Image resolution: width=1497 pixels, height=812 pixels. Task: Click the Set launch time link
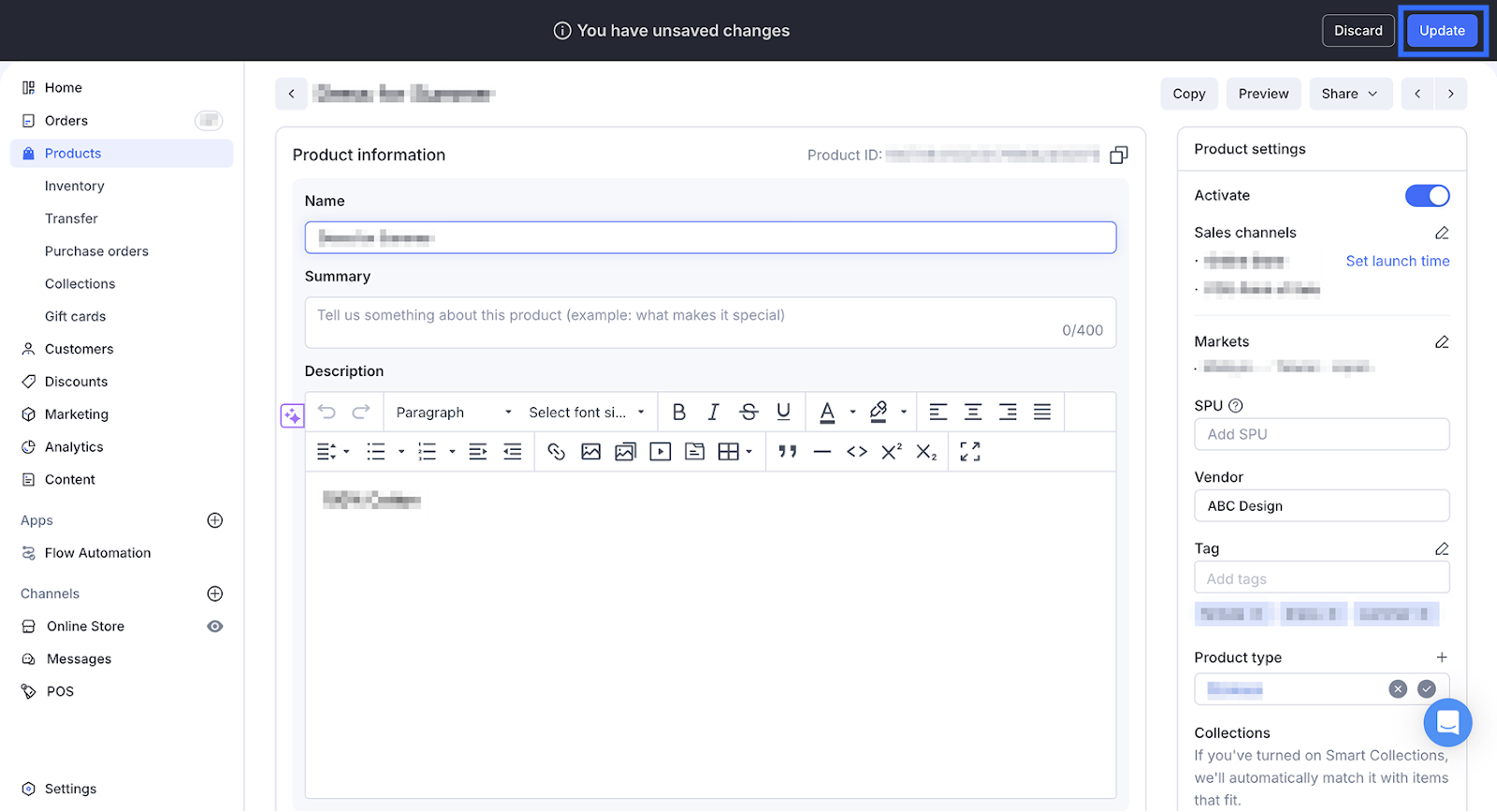(x=1397, y=261)
